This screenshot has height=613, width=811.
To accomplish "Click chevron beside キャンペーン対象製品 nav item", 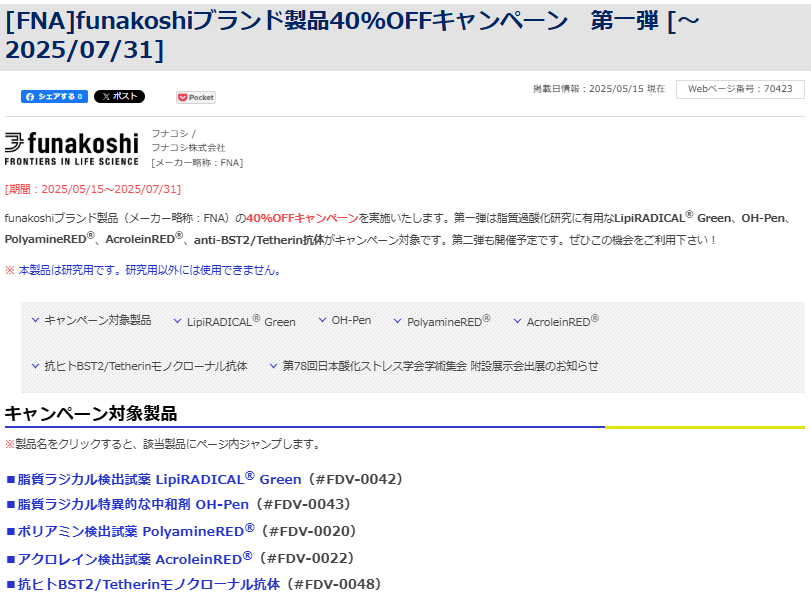I will pyautogui.click(x=36, y=320).
